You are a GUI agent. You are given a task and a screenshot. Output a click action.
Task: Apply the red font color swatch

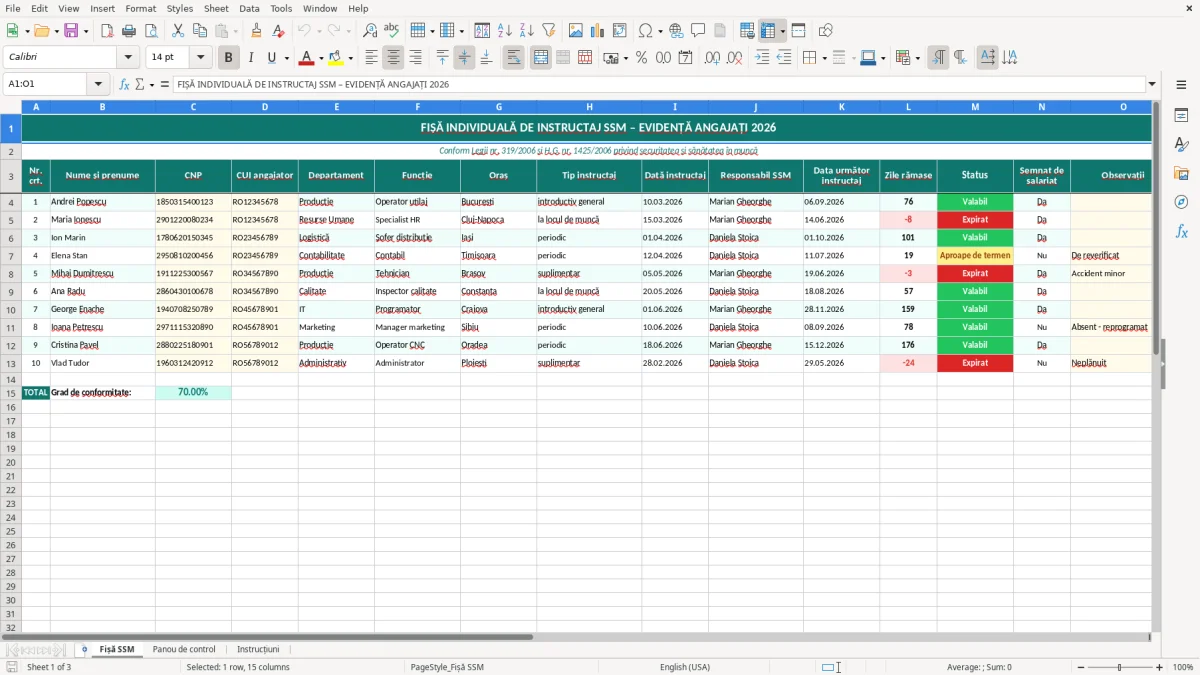tap(307, 58)
